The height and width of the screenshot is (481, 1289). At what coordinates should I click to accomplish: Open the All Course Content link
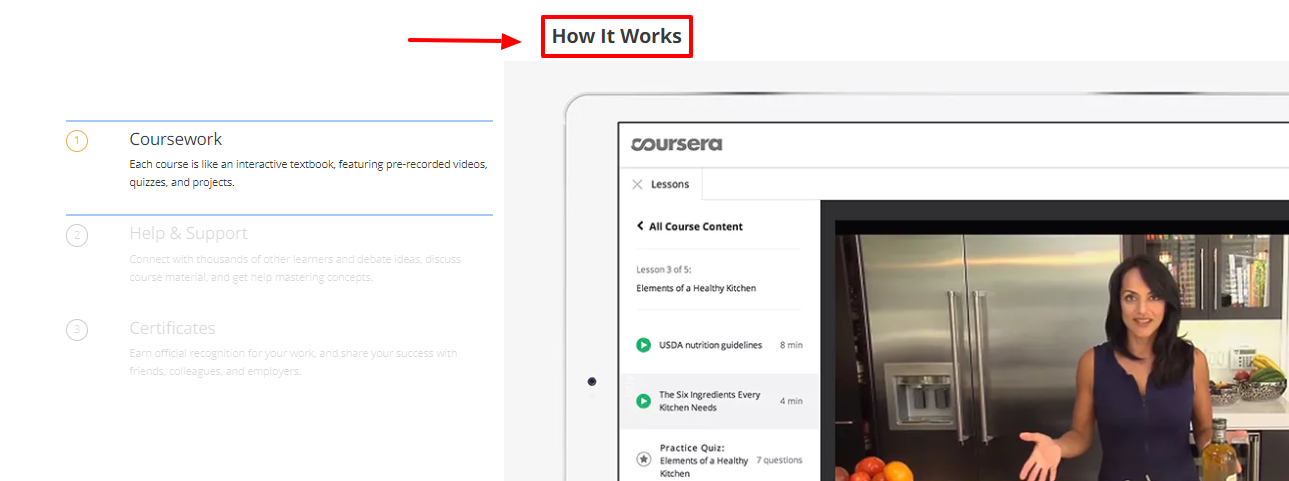coord(696,226)
